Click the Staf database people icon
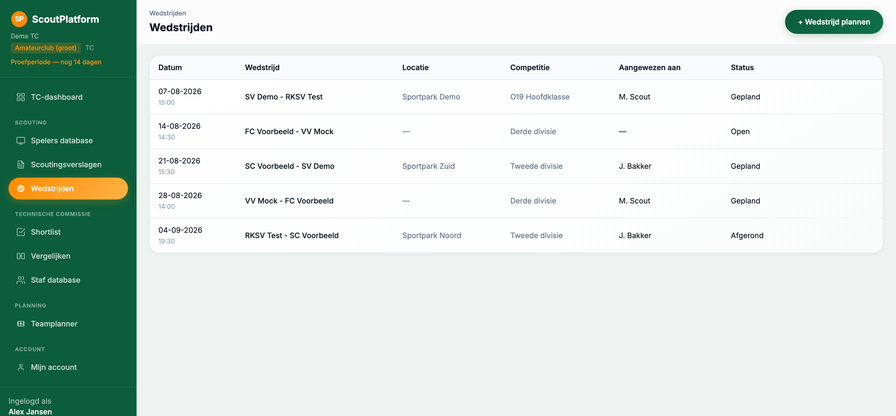 pos(21,280)
